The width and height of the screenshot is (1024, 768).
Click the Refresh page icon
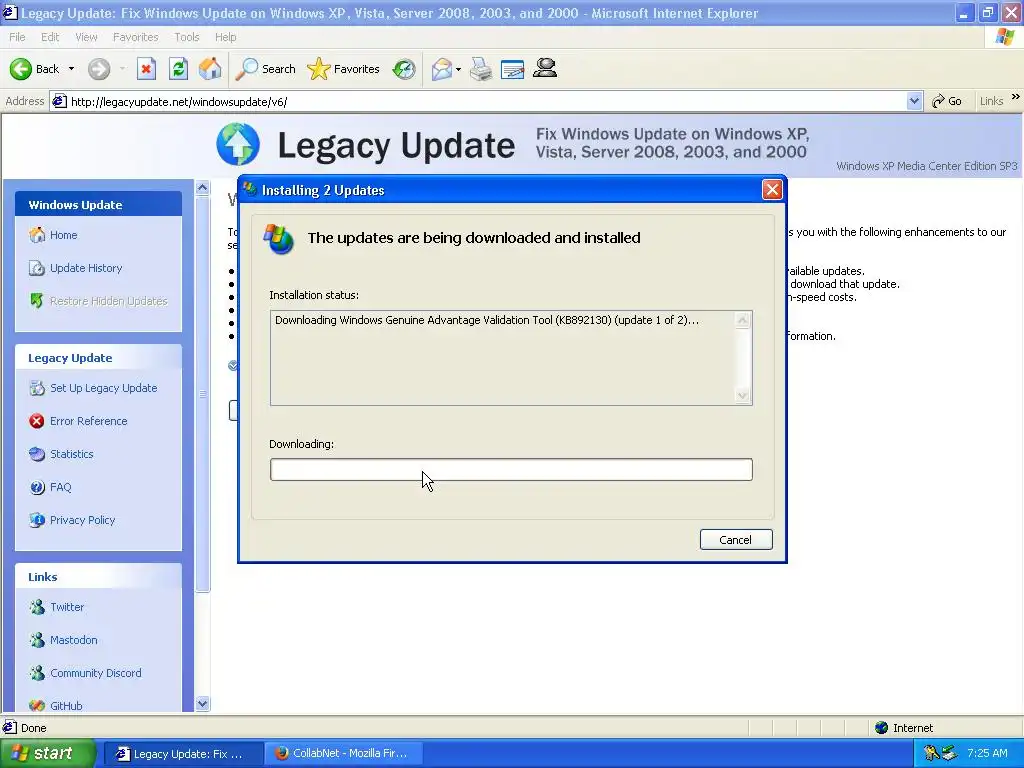[178, 69]
